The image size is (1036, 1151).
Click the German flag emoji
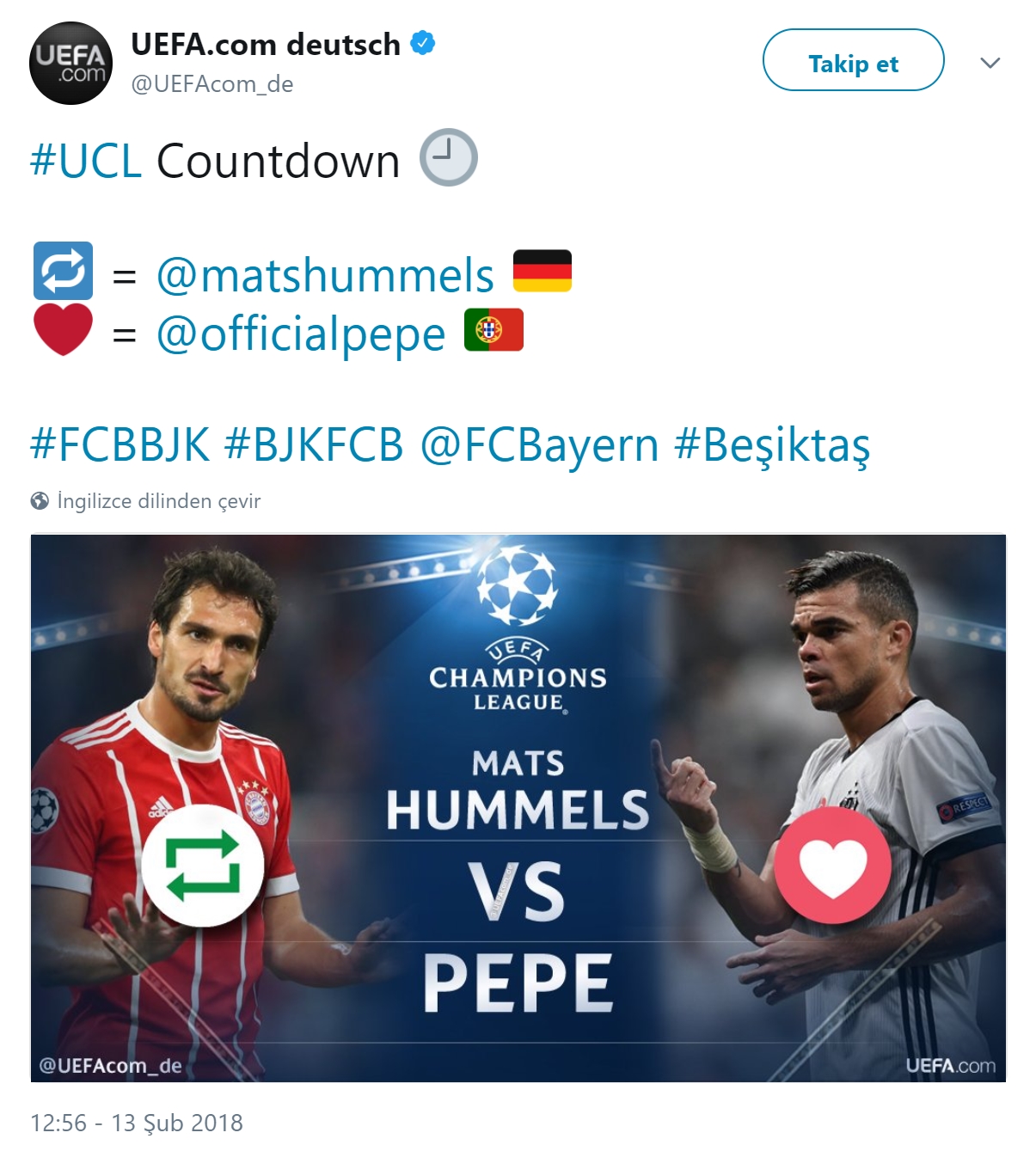543,271
